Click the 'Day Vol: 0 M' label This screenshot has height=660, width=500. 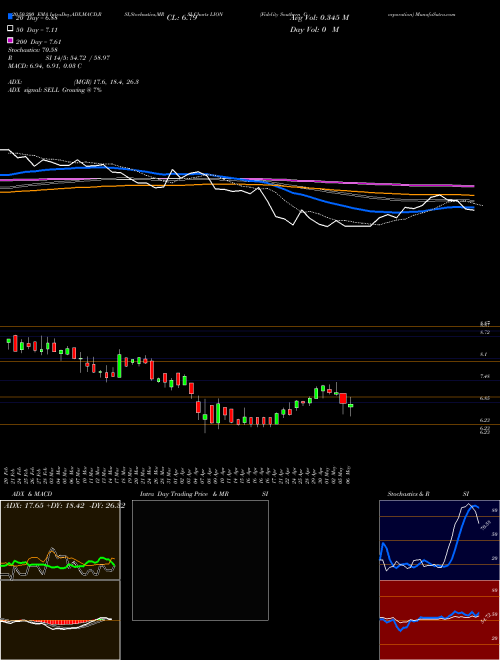[314, 29]
